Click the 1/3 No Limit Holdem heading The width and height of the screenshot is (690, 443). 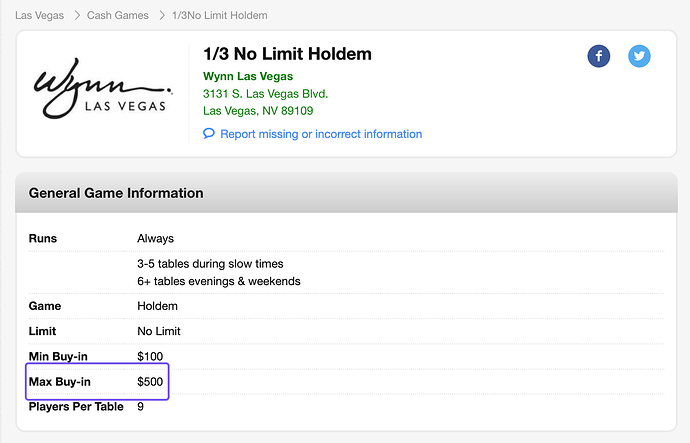[287, 54]
